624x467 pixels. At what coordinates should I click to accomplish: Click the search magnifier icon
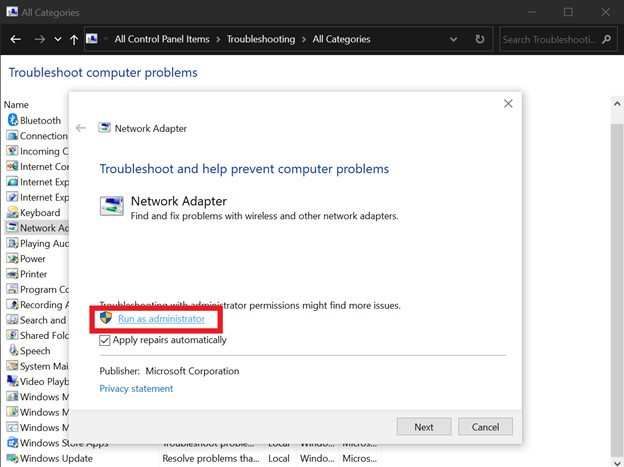tap(606, 39)
